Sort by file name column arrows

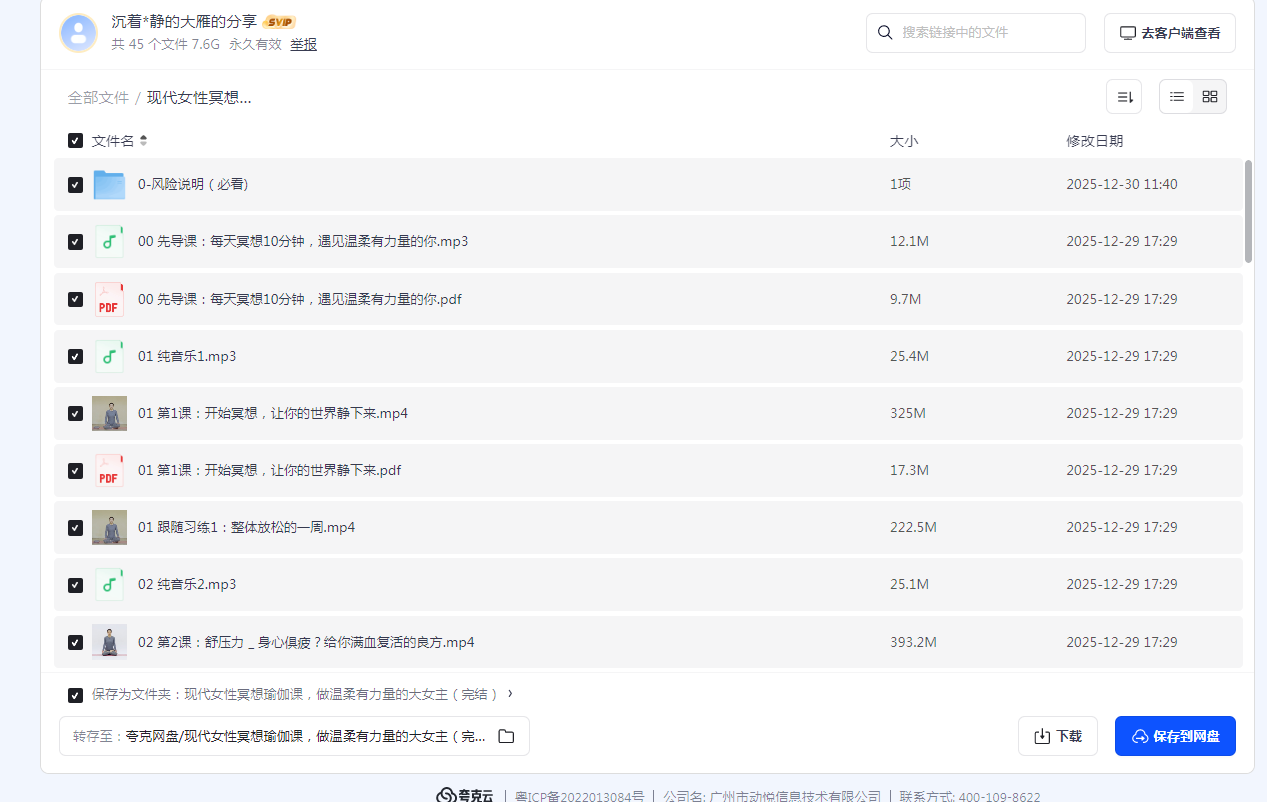pos(144,141)
